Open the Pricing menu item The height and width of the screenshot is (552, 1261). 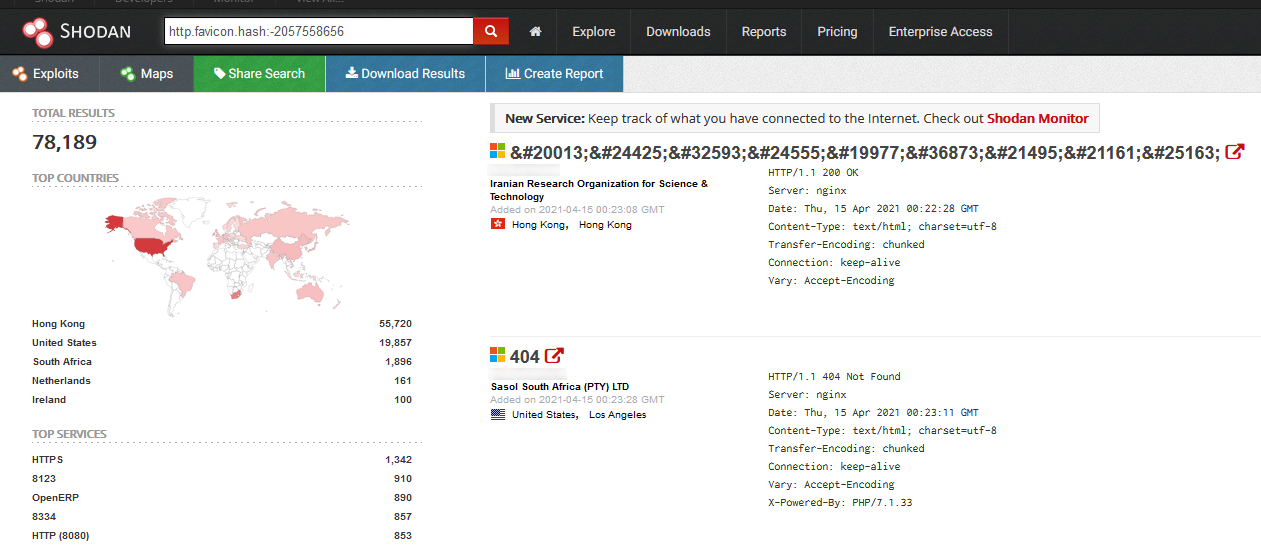[x=837, y=32]
